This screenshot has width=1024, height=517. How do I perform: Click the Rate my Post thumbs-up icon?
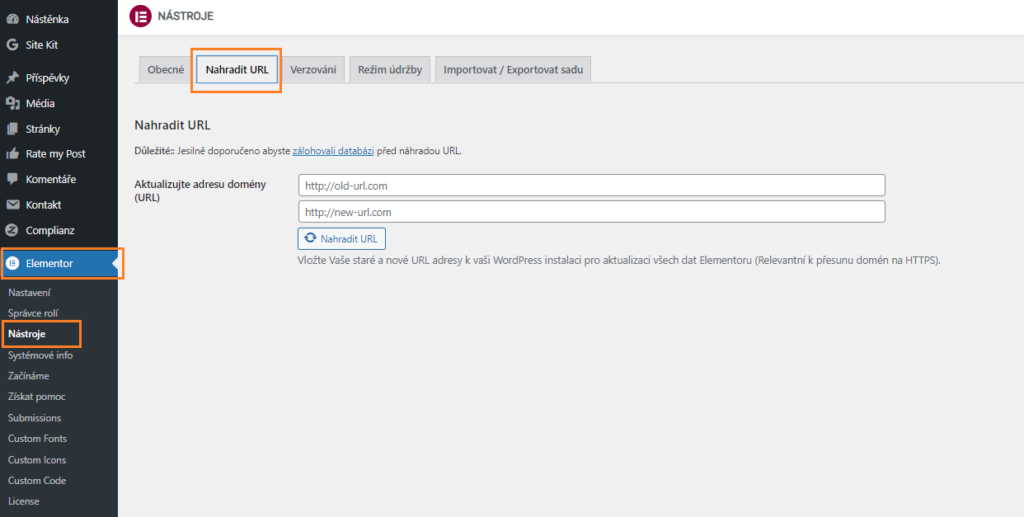(x=12, y=154)
